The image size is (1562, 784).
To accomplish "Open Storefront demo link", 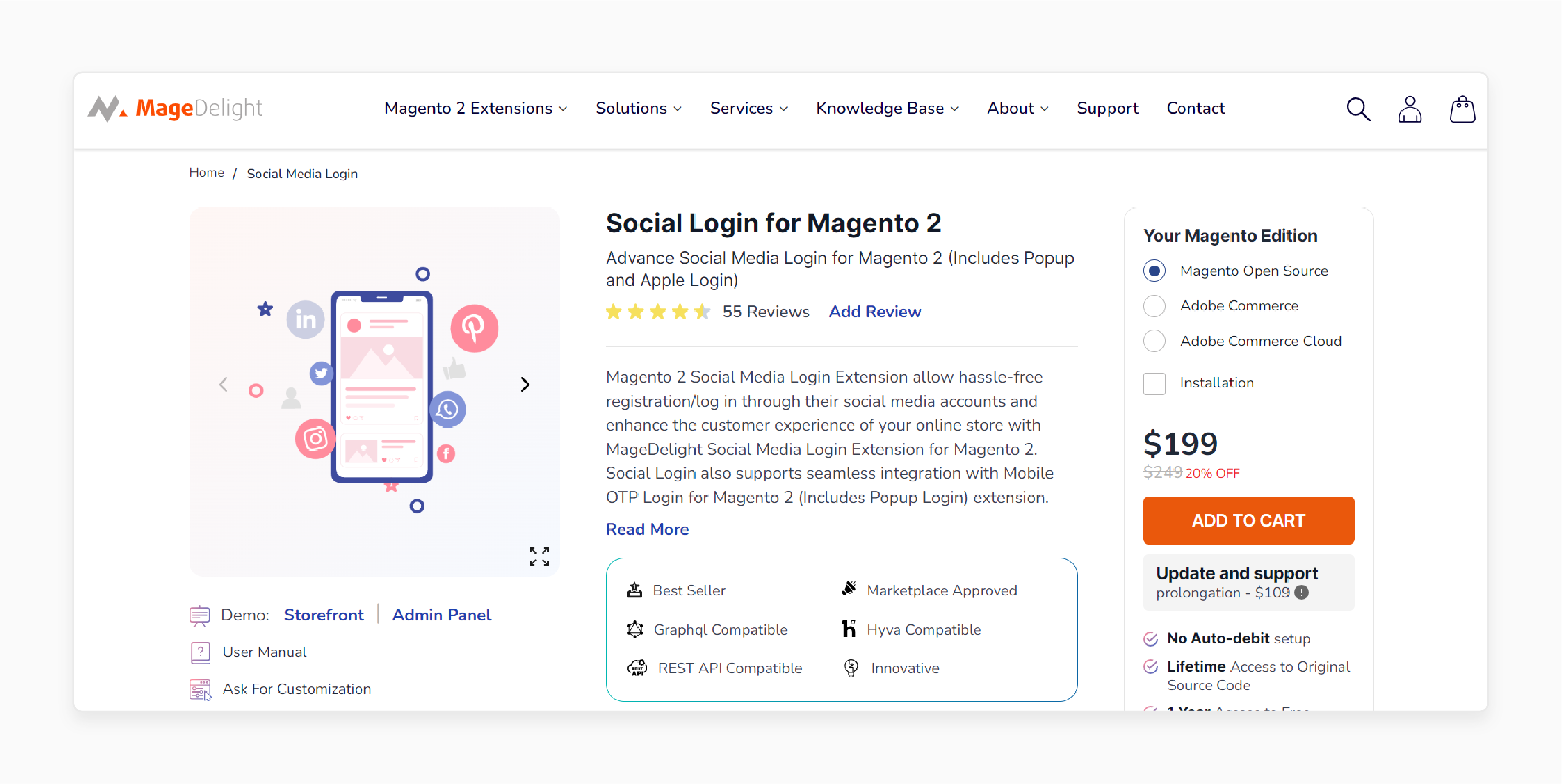I will (x=324, y=615).
